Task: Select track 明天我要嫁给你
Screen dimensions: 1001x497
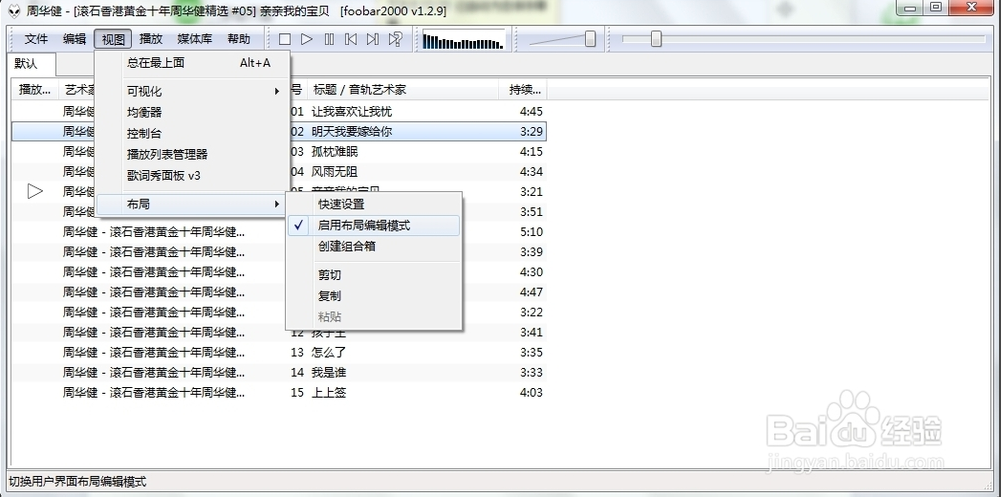Action: pyautogui.click(x=352, y=132)
